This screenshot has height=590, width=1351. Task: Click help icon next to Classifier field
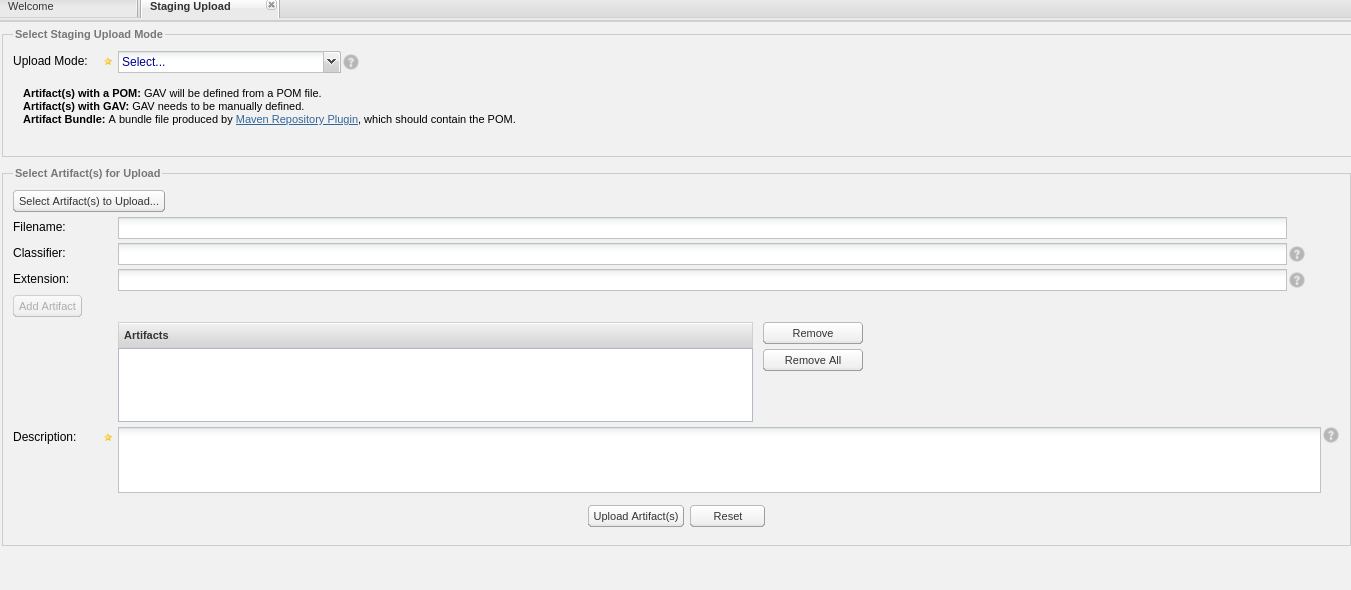pos(1297,254)
